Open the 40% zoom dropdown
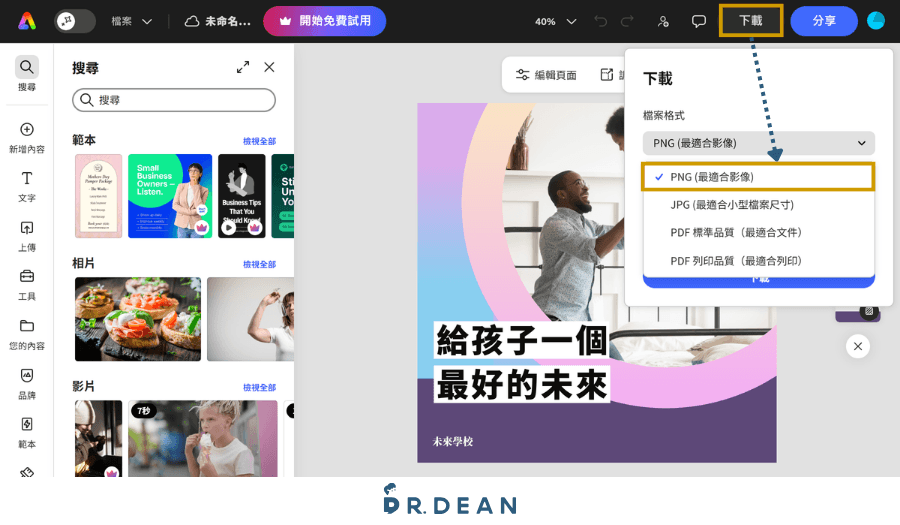900x525 pixels. tap(555, 21)
